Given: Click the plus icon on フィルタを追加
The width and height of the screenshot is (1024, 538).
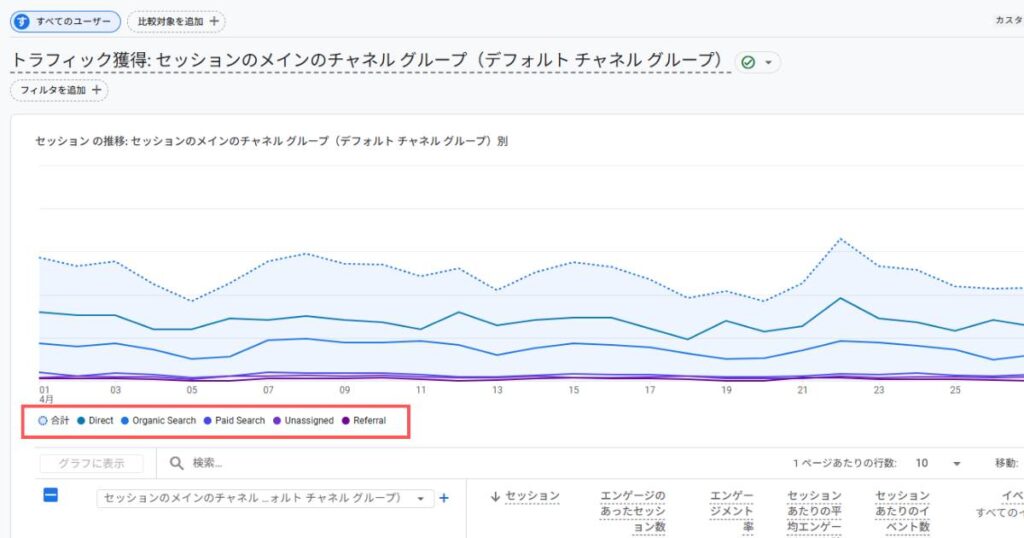Looking at the screenshot, I should tap(97, 90).
